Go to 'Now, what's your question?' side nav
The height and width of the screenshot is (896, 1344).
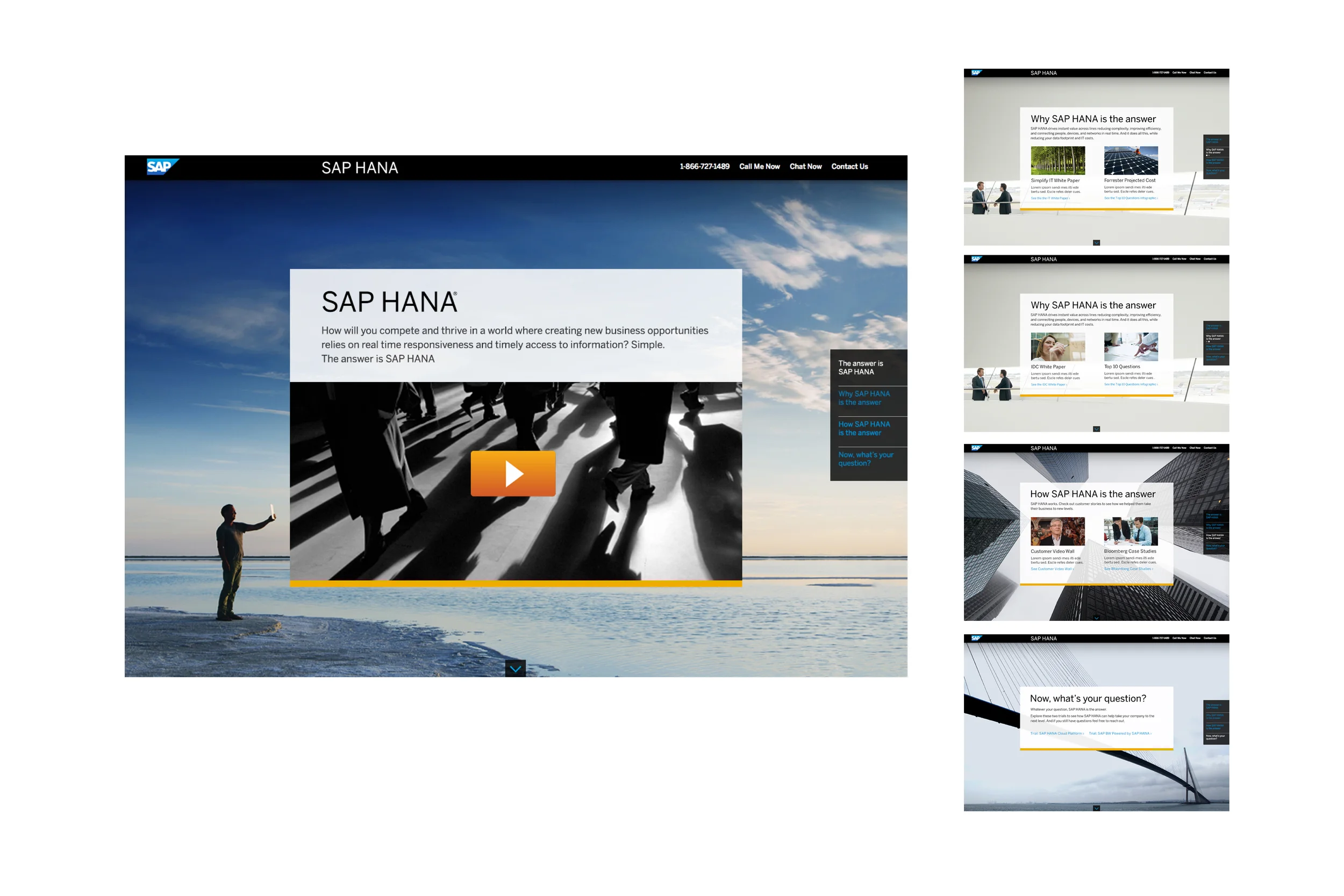[x=865, y=459]
